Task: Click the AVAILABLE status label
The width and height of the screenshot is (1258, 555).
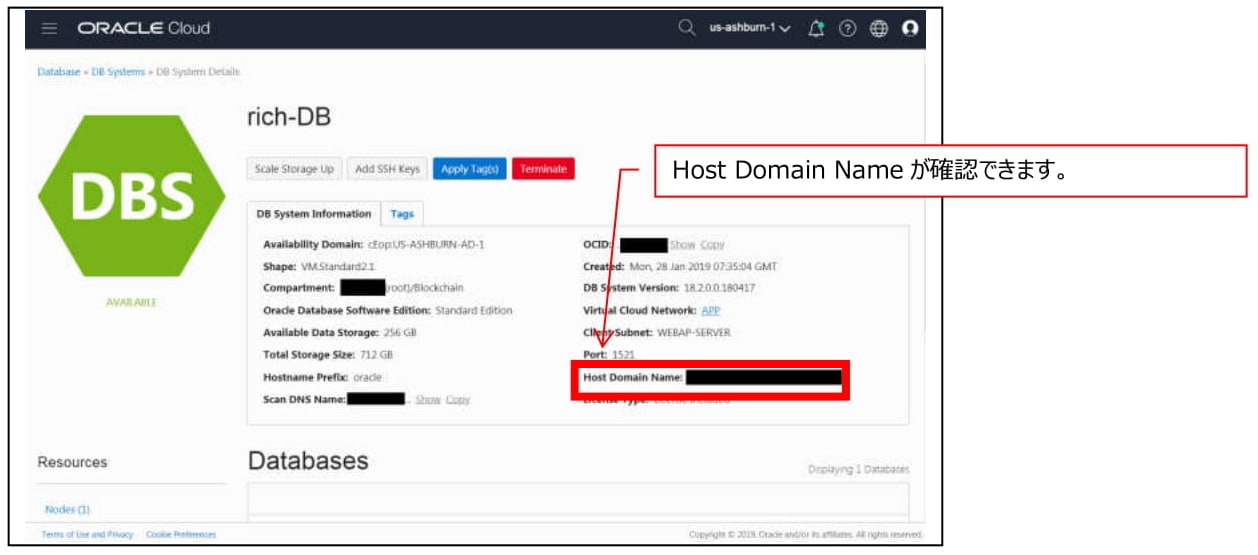Action: tap(132, 302)
